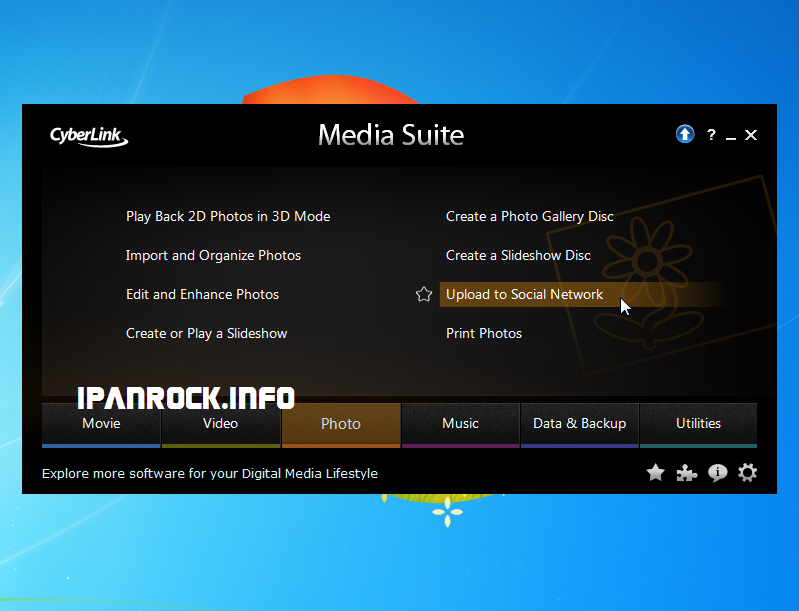The height and width of the screenshot is (611, 799).
Task: Click the puzzle piece add-ons icon
Action: (686, 473)
